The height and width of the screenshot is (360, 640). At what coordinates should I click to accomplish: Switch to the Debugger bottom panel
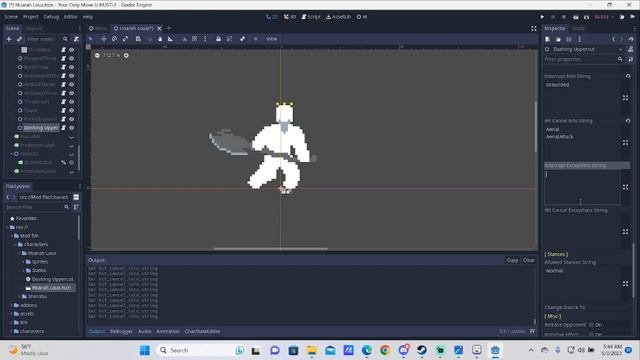[x=121, y=331]
